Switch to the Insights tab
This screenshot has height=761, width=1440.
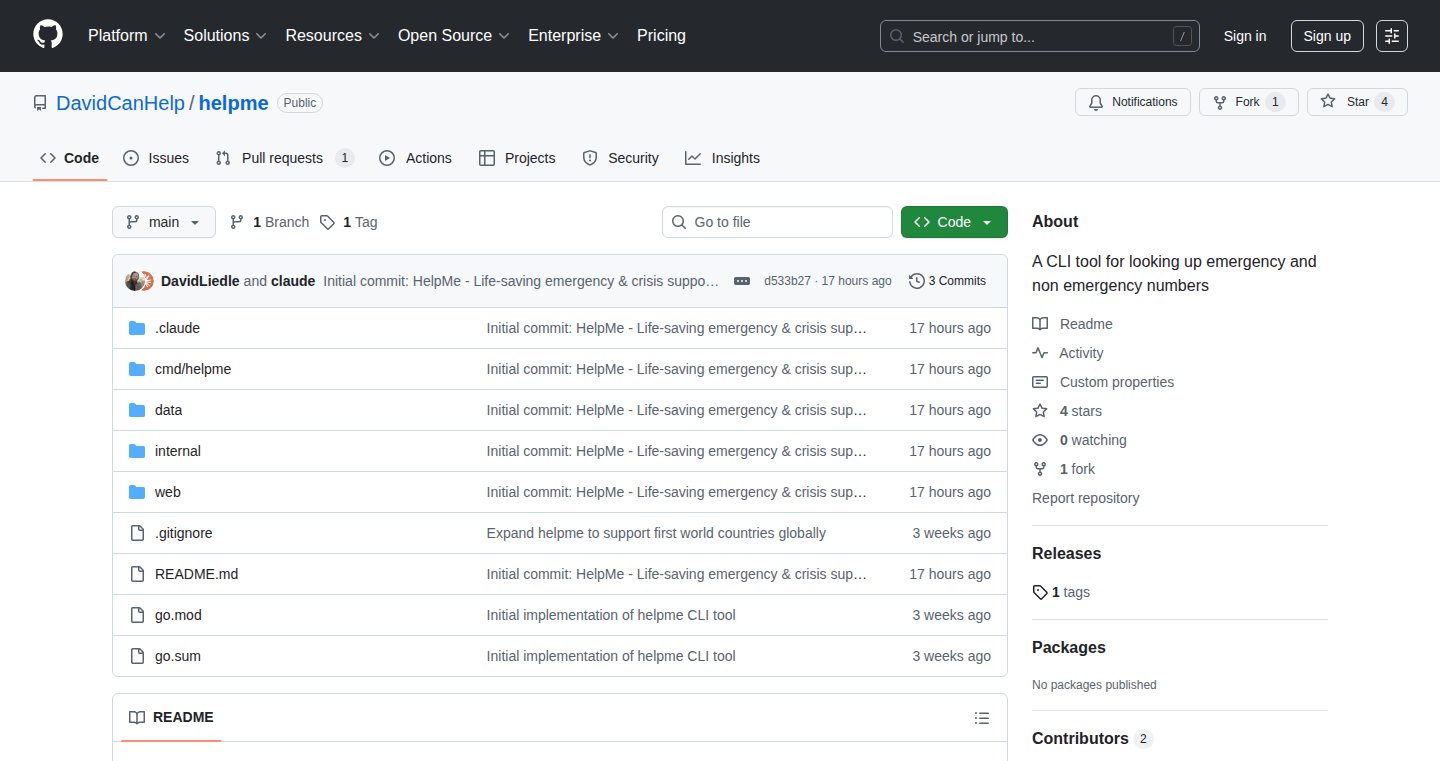(722, 158)
